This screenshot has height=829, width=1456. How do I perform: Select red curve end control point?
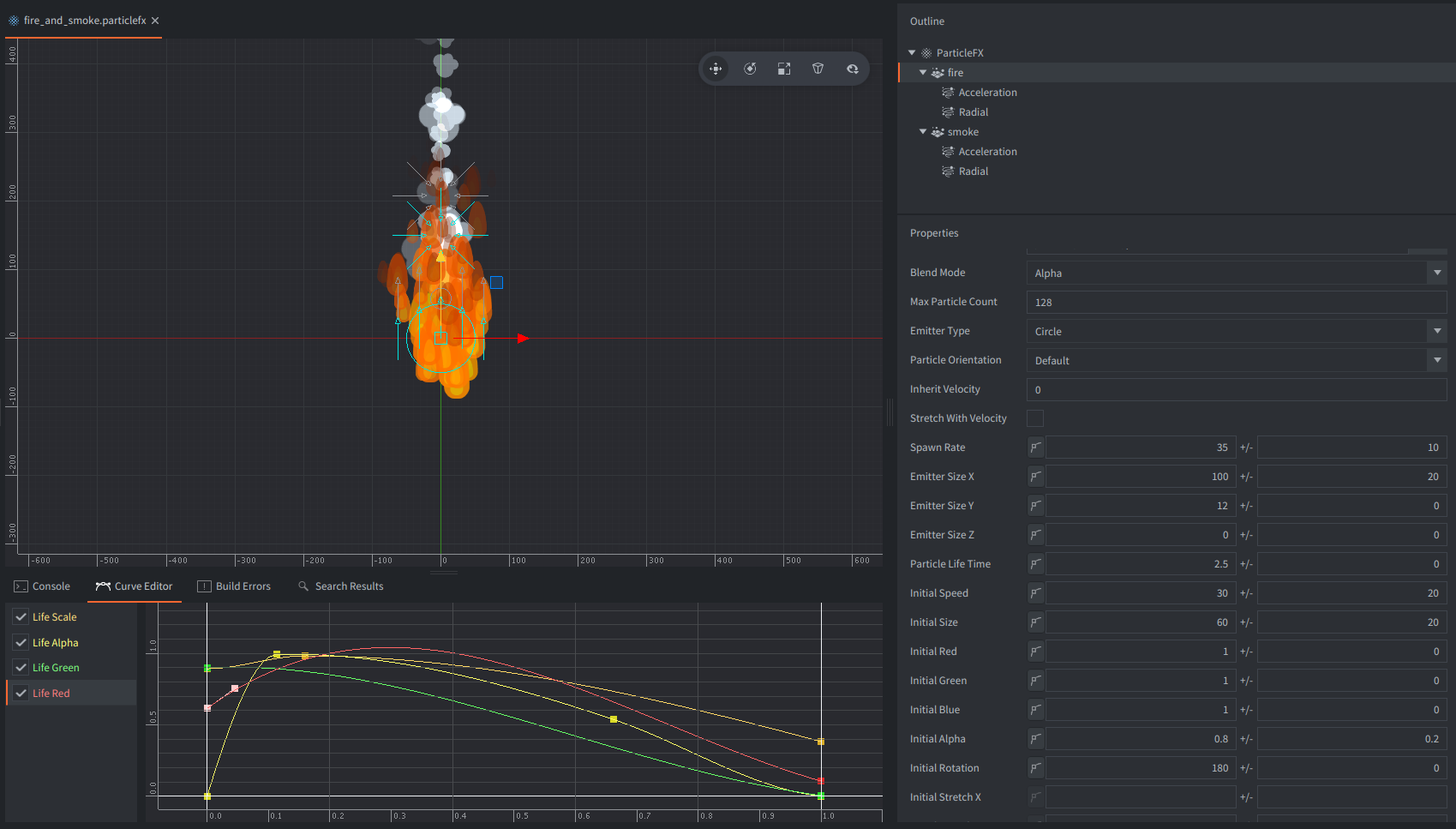coord(821,781)
